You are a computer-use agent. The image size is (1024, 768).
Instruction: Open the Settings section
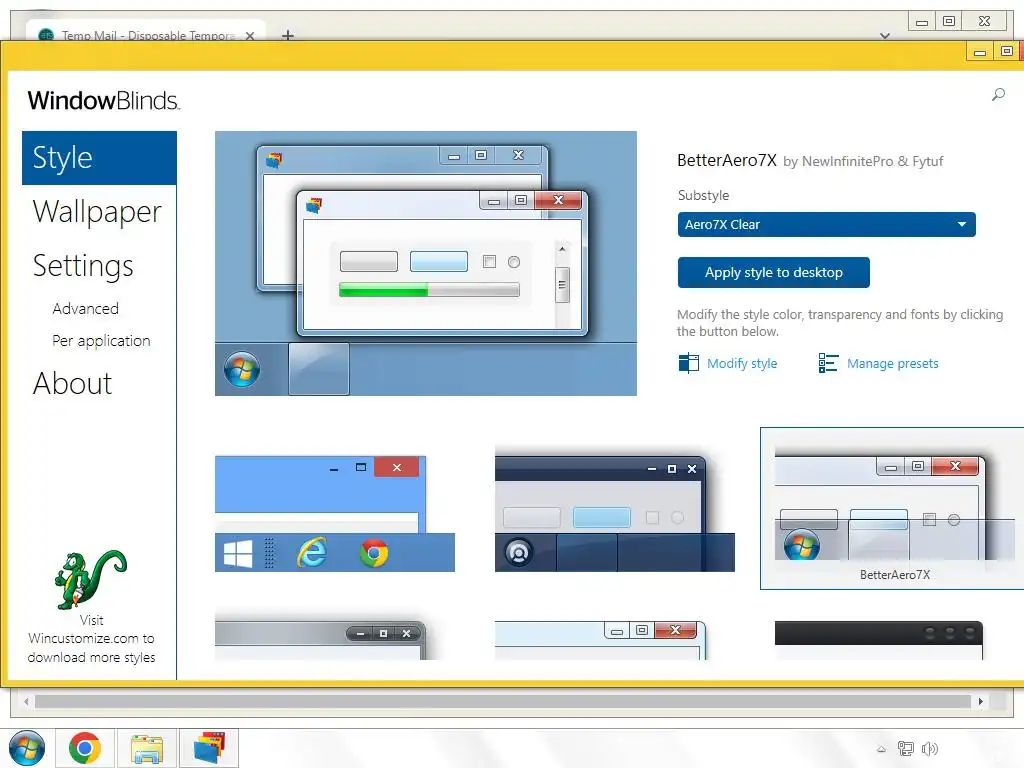83,266
